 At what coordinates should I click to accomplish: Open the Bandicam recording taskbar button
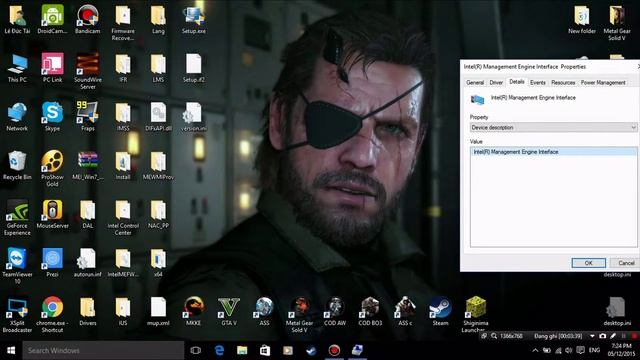tap(334, 350)
